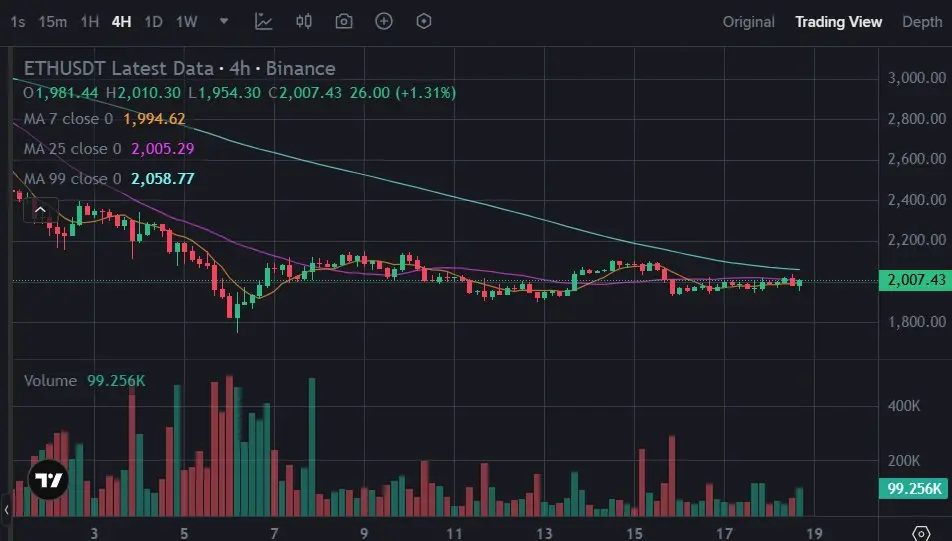Collapse the indicator legend chevron
The height and width of the screenshot is (541, 952).
41,210
